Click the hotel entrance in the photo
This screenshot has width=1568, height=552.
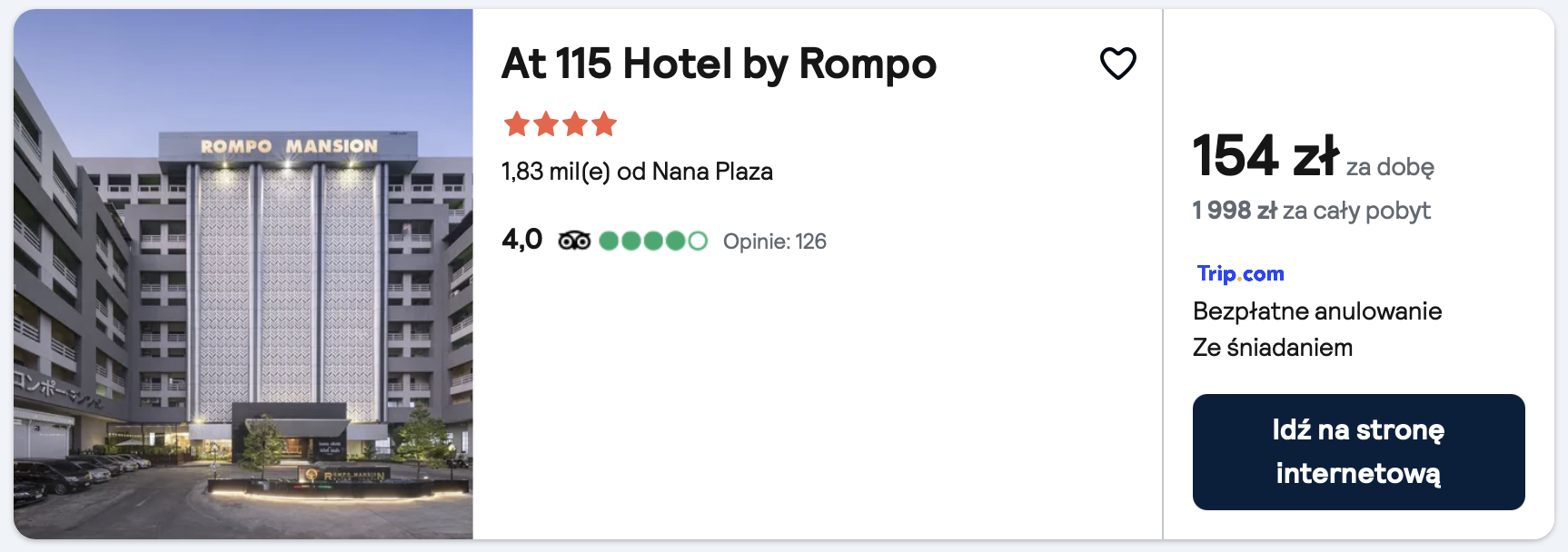pyautogui.click(x=289, y=445)
